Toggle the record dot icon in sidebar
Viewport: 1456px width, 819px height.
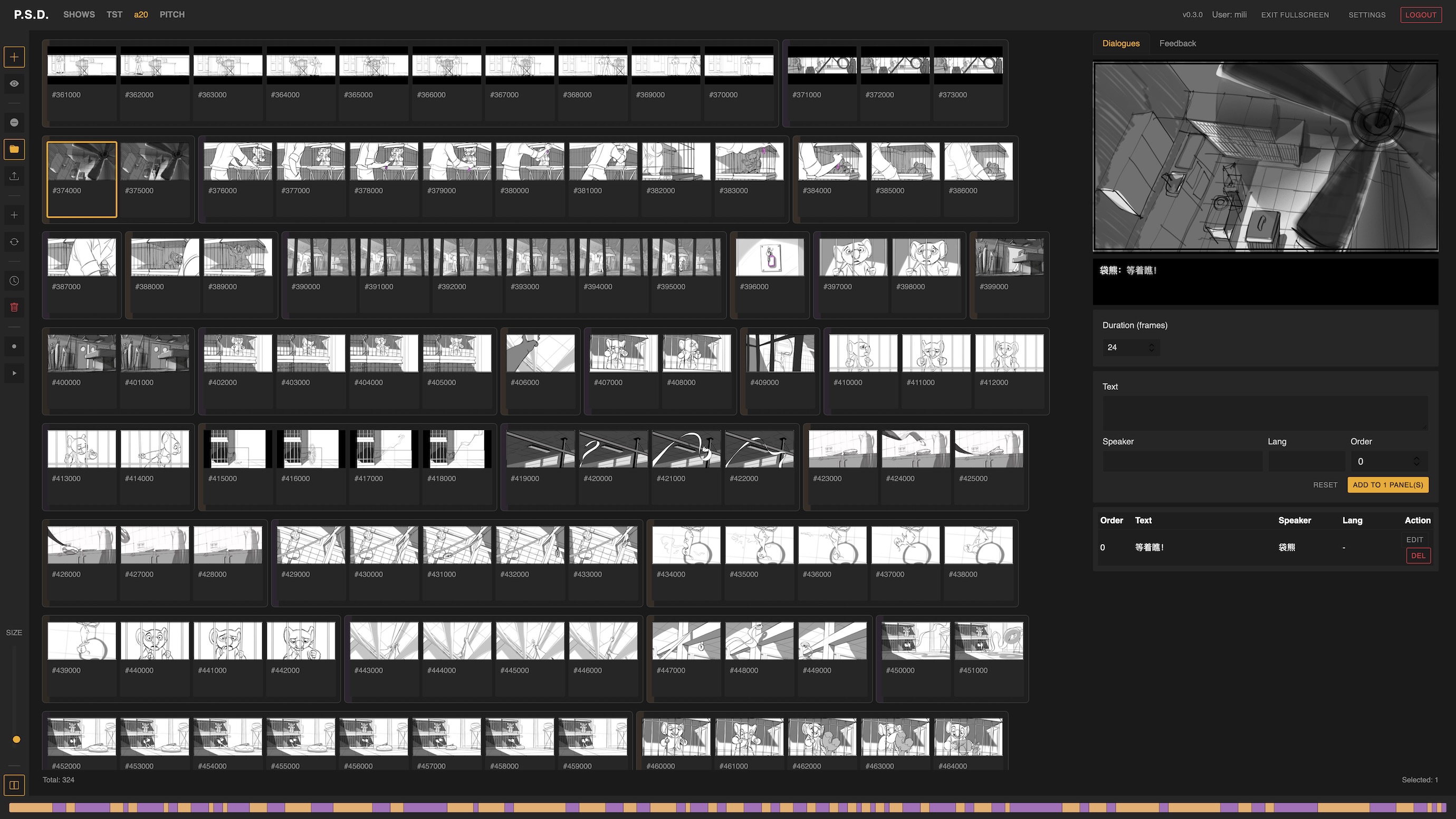click(14, 346)
